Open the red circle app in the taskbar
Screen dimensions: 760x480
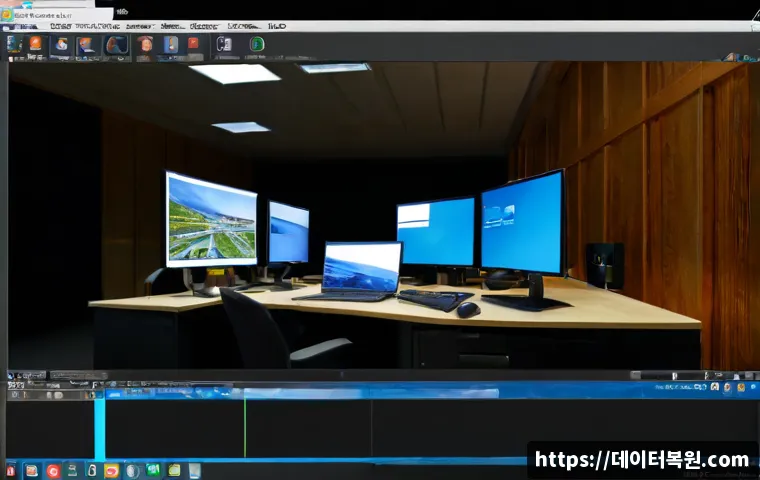tap(53, 470)
